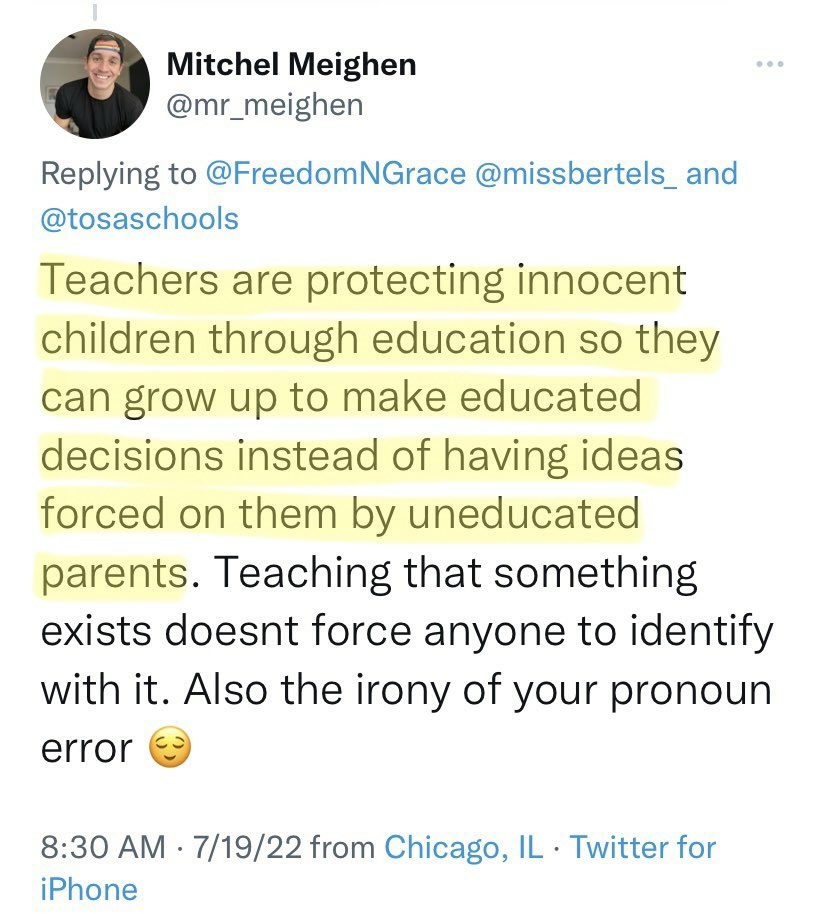Click the word "and" after @missbertels_
This screenshot has width=828, height=914.
pos(712,174)
